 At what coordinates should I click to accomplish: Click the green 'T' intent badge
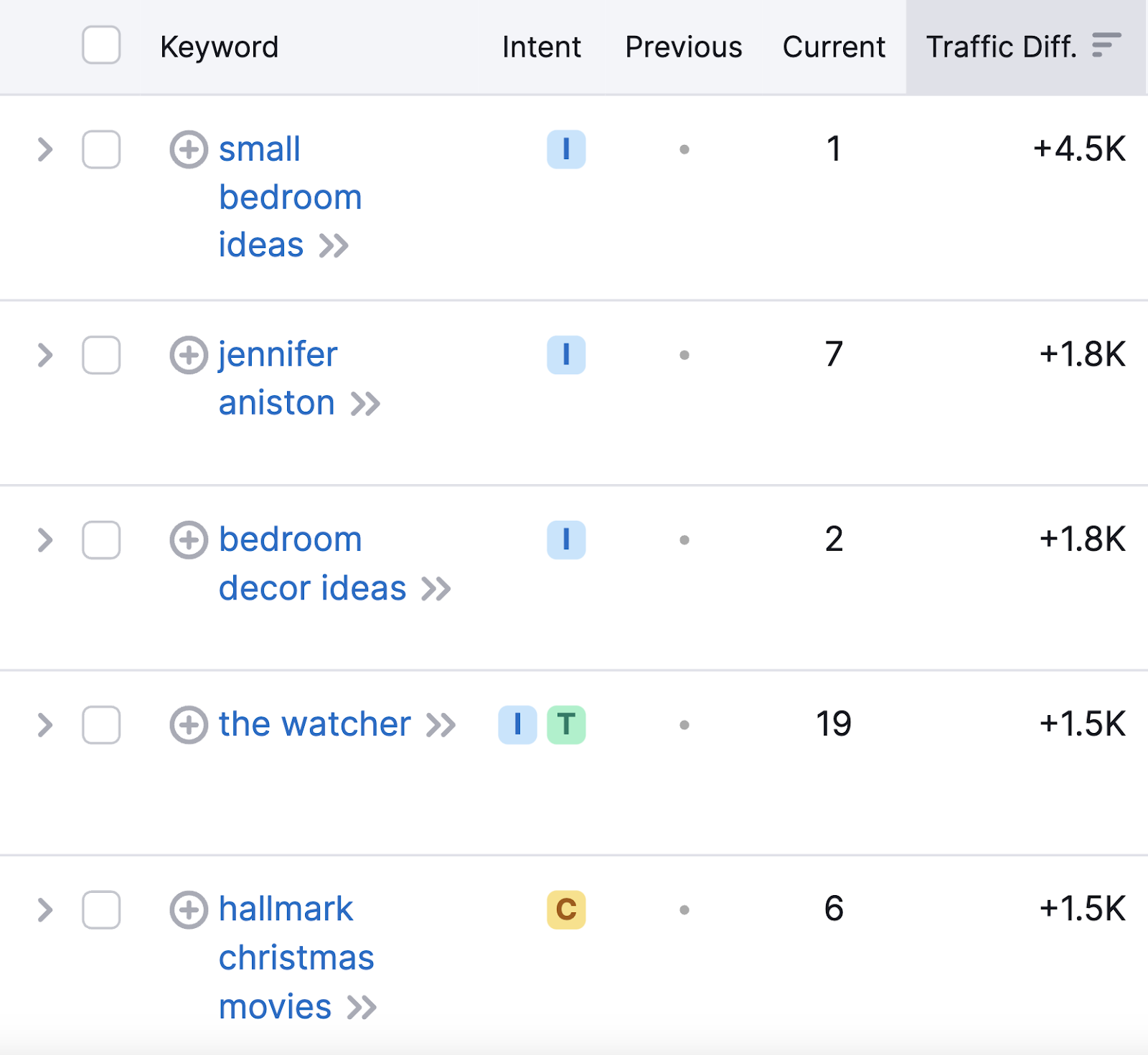tap(566, 725)
